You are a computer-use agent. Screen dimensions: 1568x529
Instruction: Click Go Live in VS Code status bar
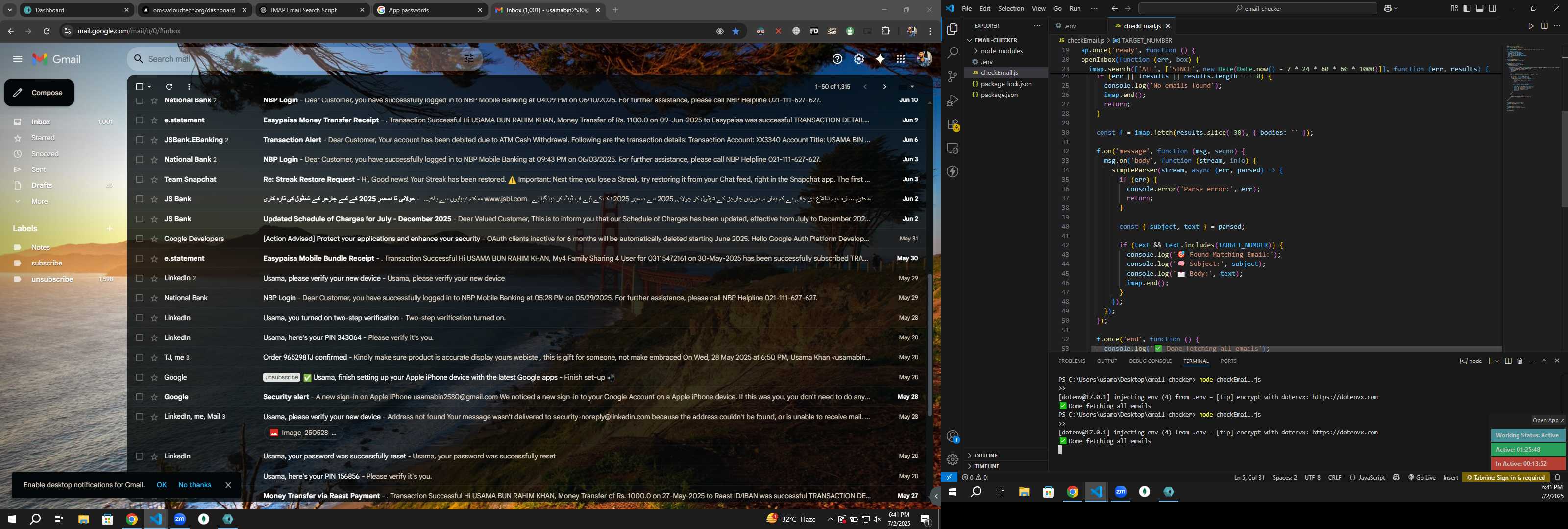pos(1421,477)
